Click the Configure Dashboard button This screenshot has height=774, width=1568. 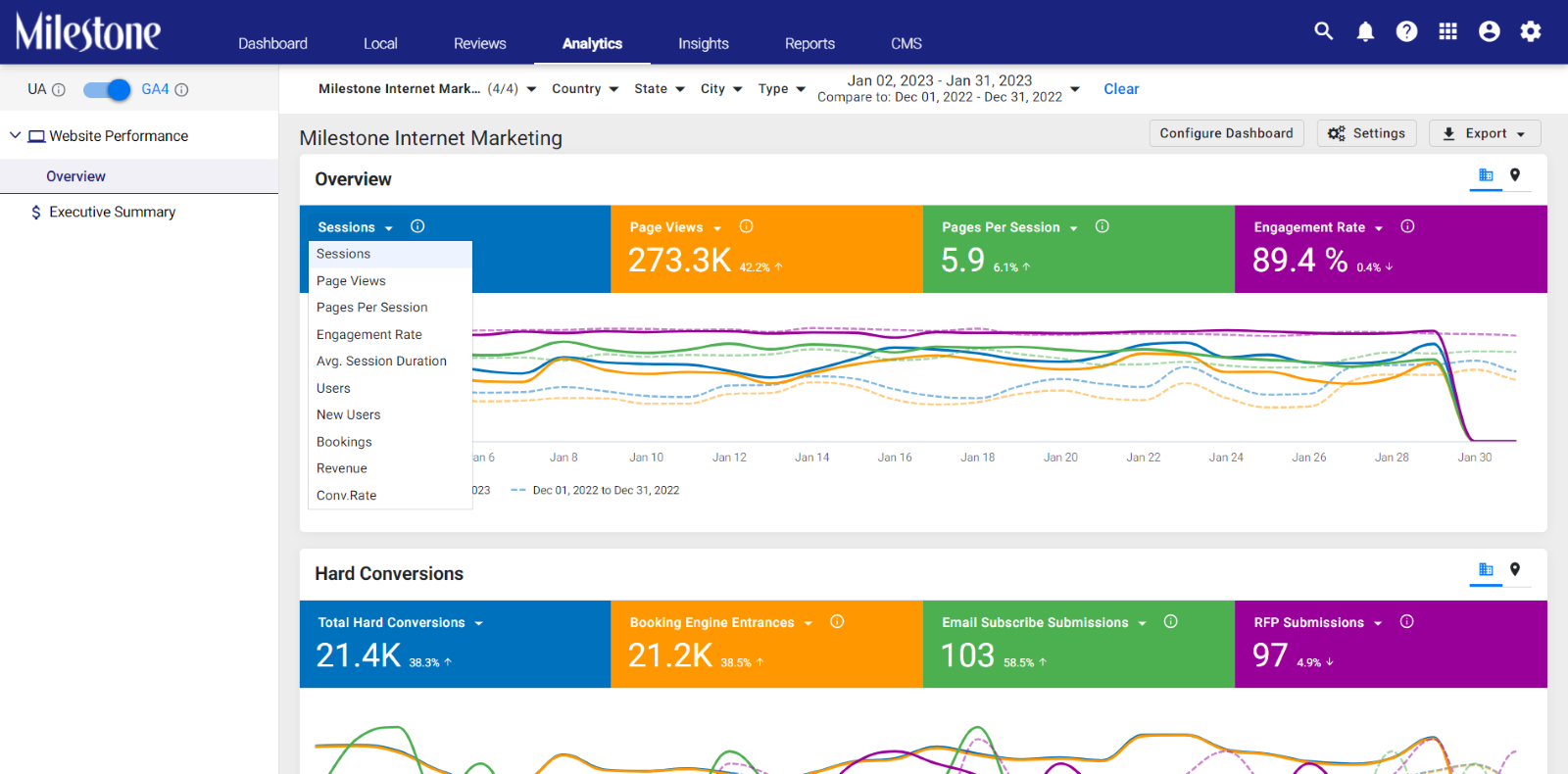coord(1226,133)
